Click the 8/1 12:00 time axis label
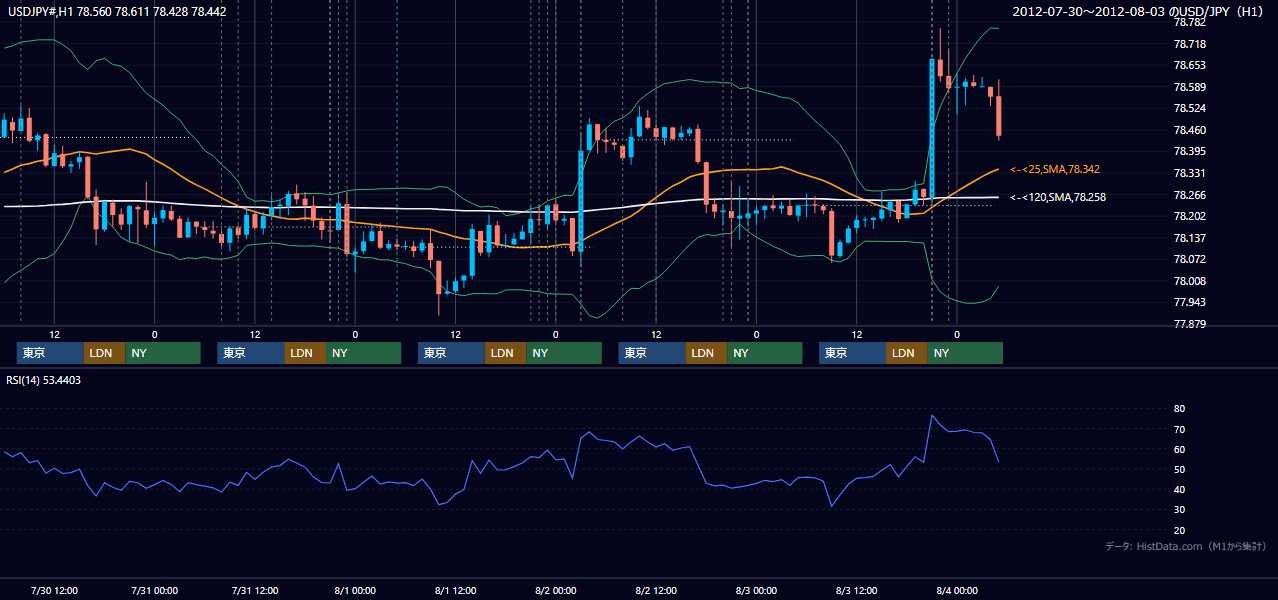The image size is (1278, 600). [455, 590]
